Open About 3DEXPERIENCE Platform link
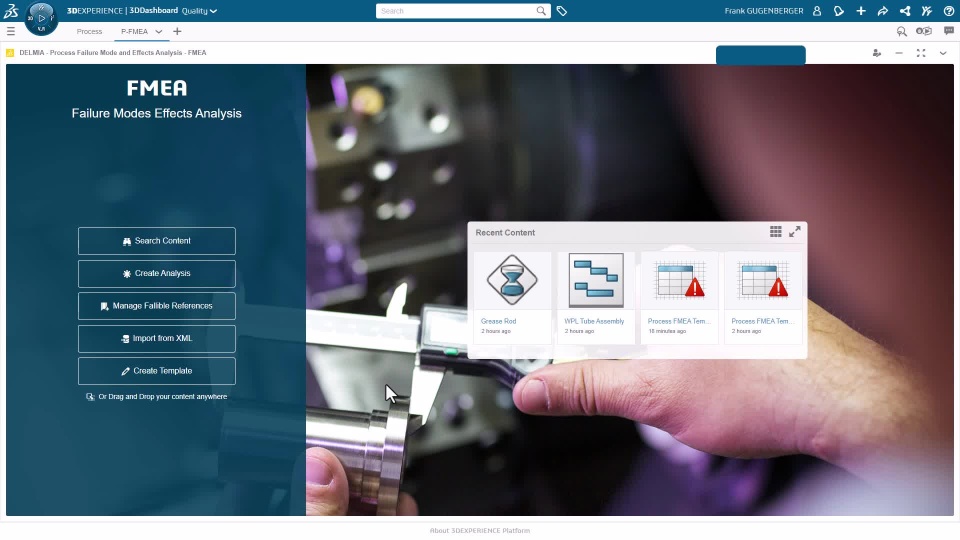The height and width of the screenshot is (540, 960). coord(480,531)
